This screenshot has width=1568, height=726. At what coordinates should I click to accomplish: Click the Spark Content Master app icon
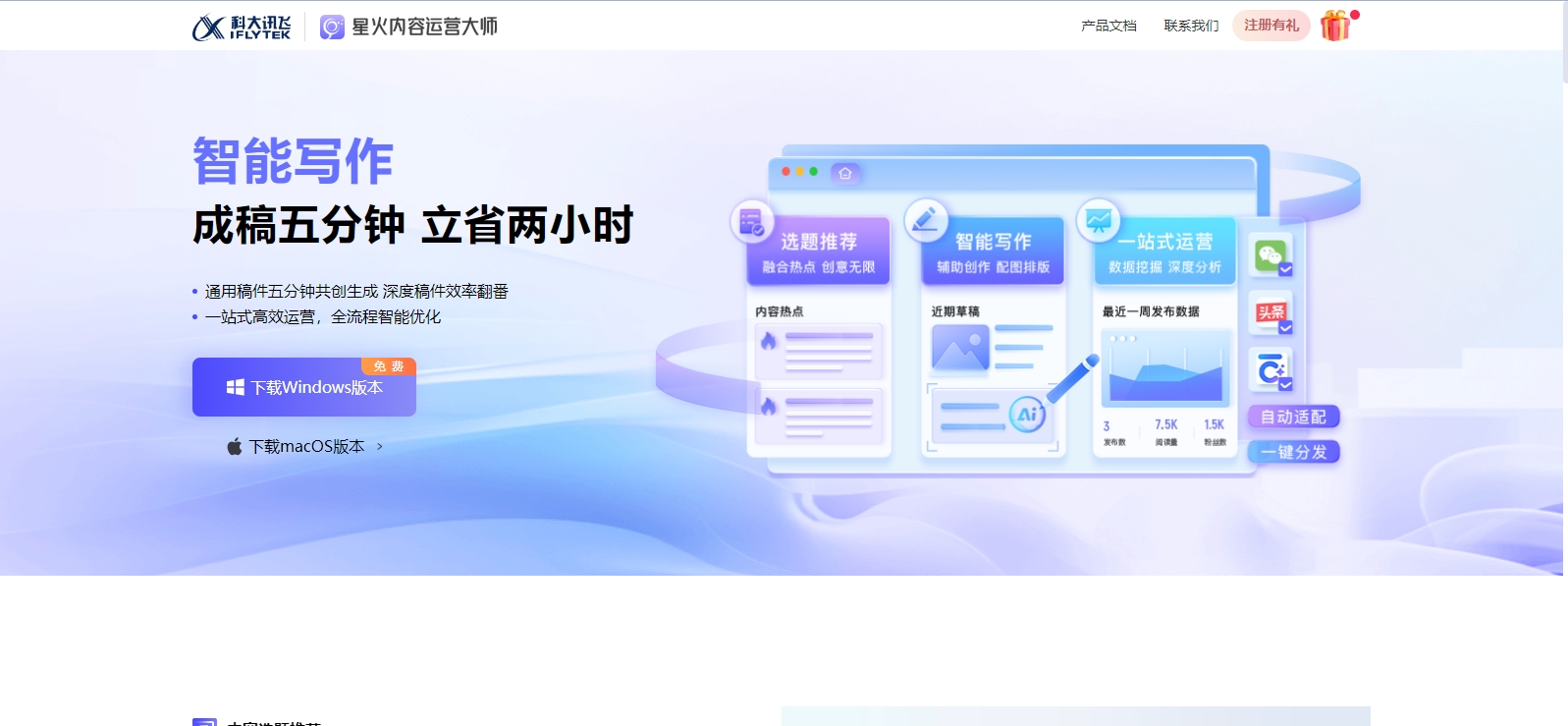(x=333, y=27)
